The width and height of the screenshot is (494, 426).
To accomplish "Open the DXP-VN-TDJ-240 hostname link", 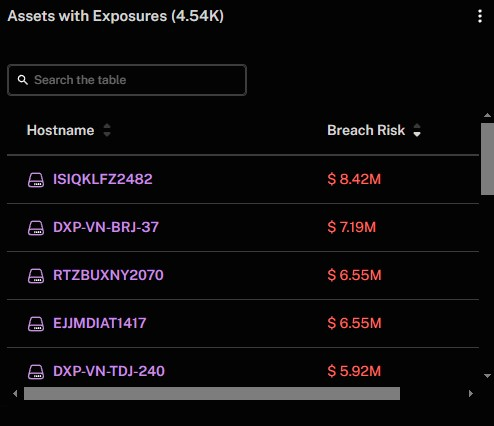I will point(109,371).
